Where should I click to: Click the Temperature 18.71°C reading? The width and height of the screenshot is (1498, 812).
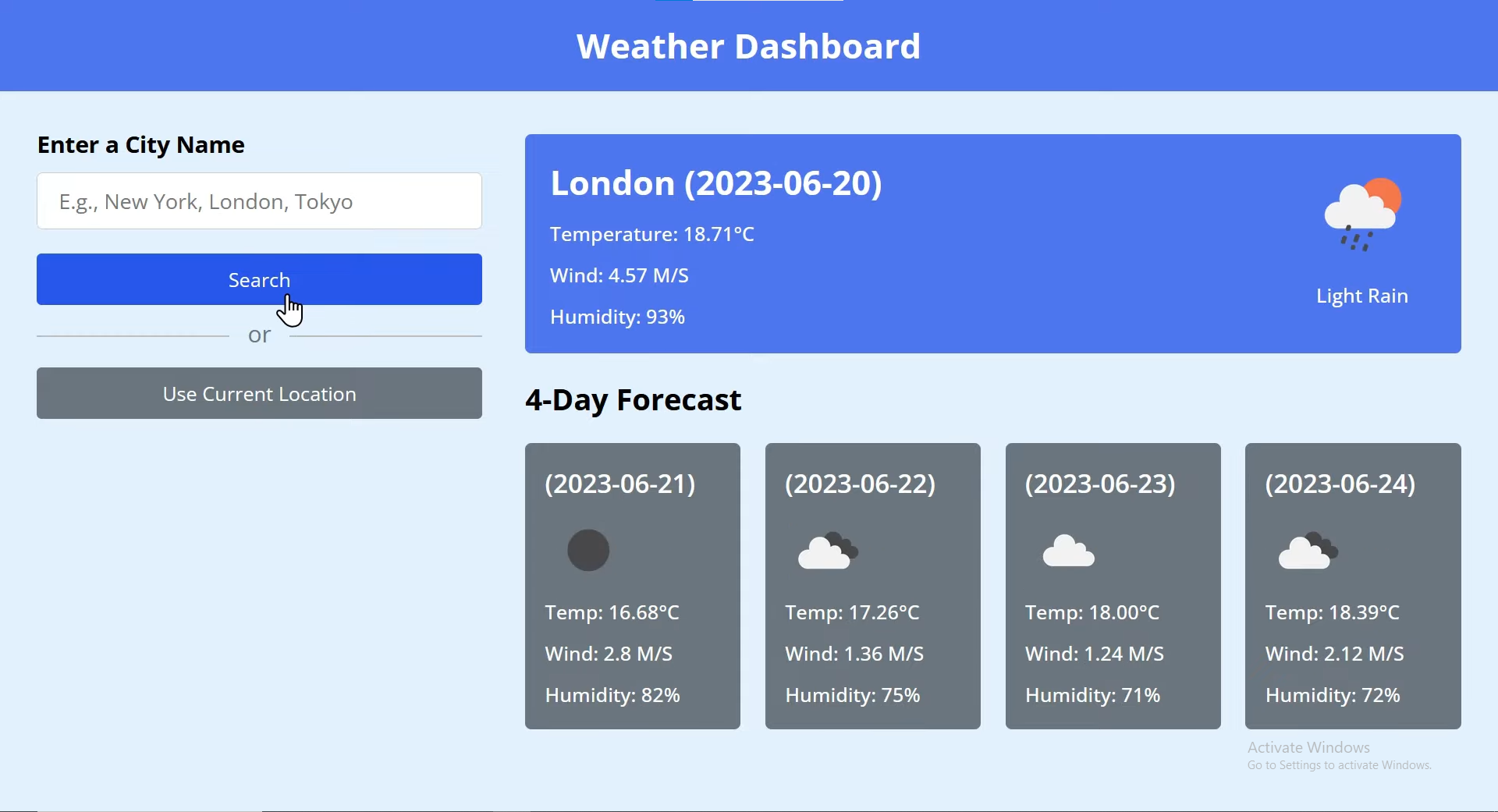pyautogui.click(x=652, y=234)
